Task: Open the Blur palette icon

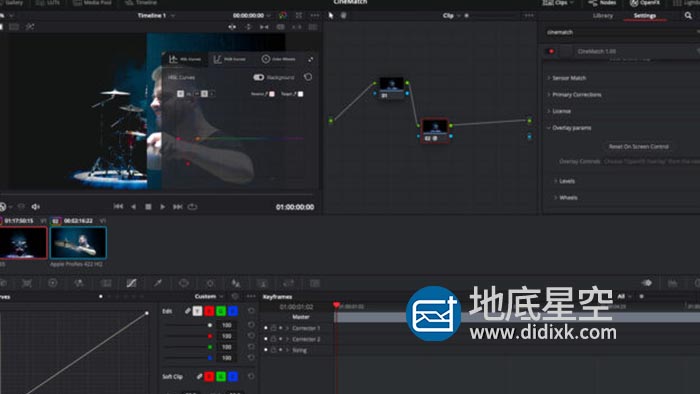Action: click(x=236, y=283)
